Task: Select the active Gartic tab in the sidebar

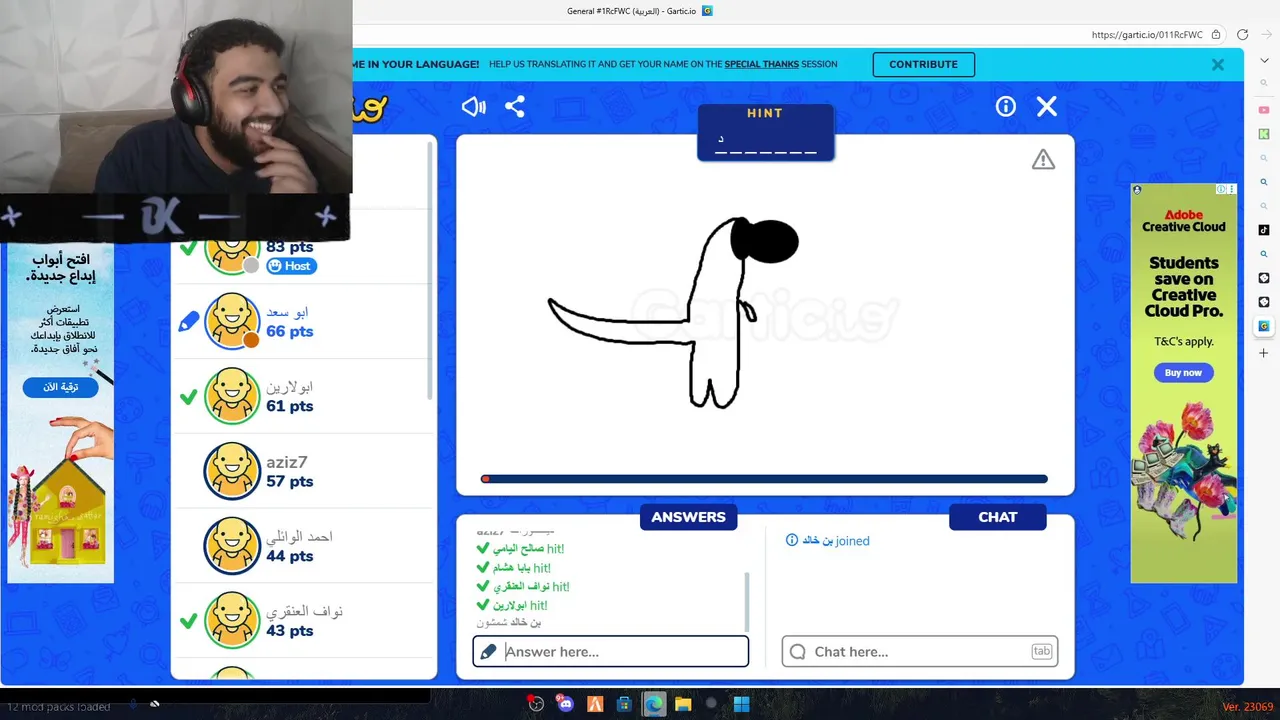Action: tap(1264, 326)
